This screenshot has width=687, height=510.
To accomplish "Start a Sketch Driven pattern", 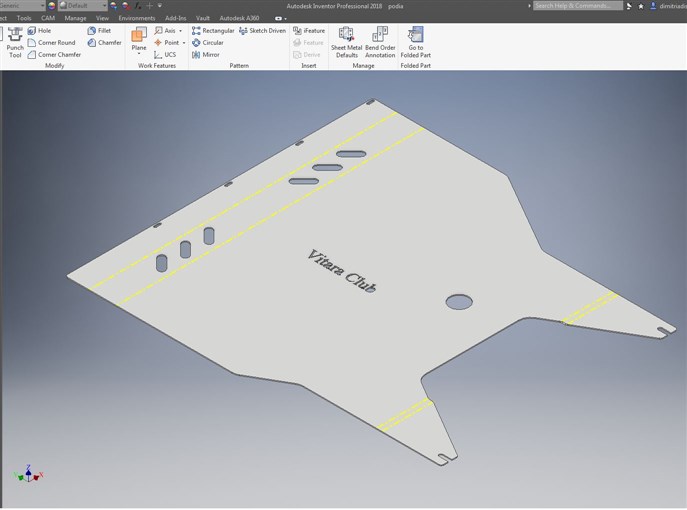I will (x=262, y=31).
